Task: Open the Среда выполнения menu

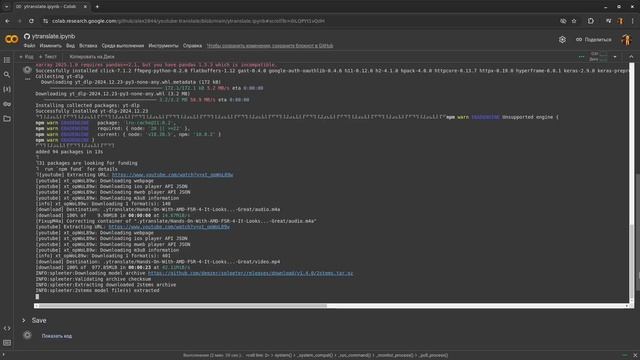Action: (x=123, y=46)
